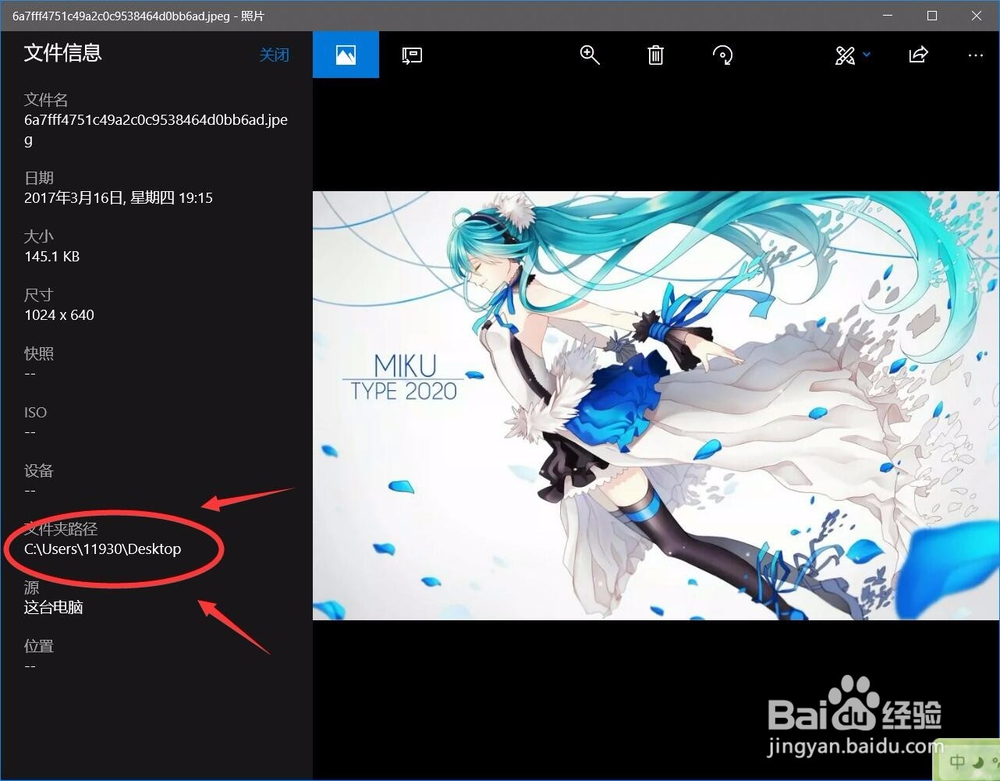Click the 设备 label in info panel

pyautogui.click(x=38, y=471)
